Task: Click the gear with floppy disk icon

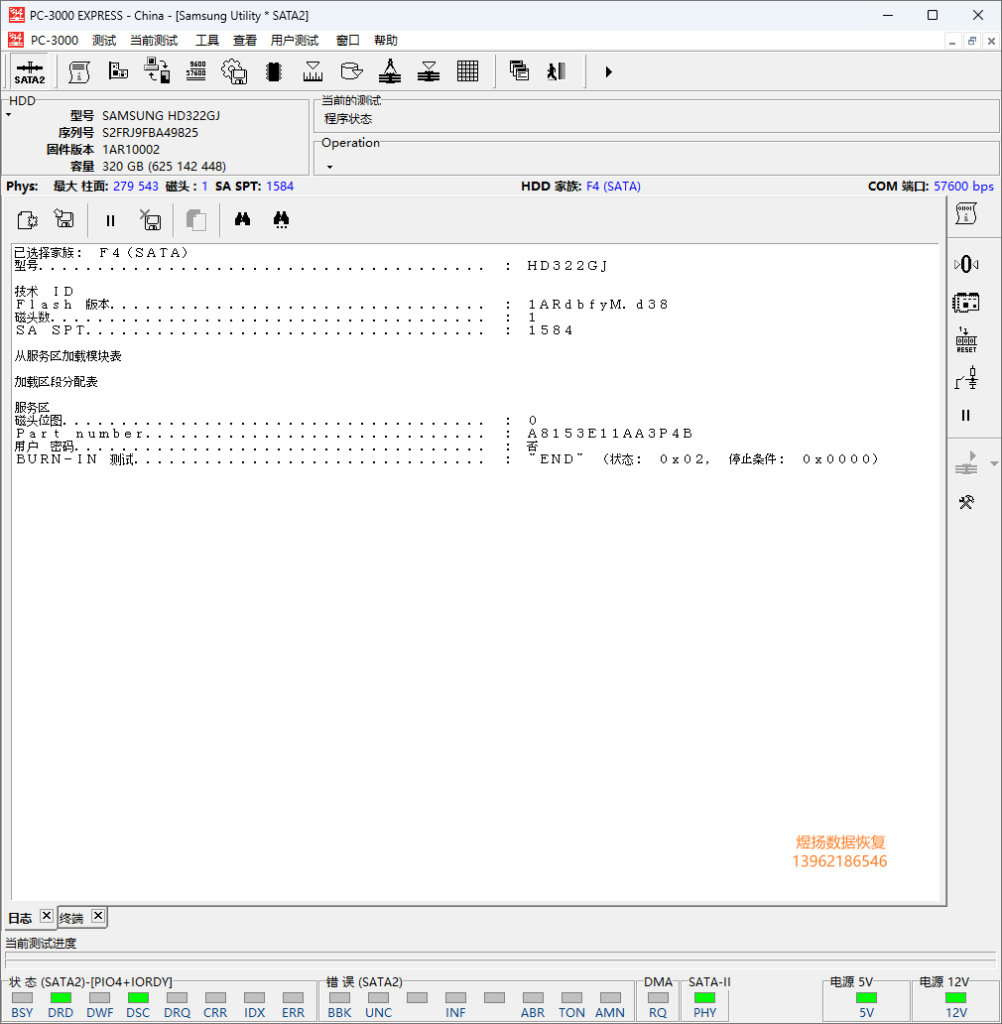Action: coord(234,71)
